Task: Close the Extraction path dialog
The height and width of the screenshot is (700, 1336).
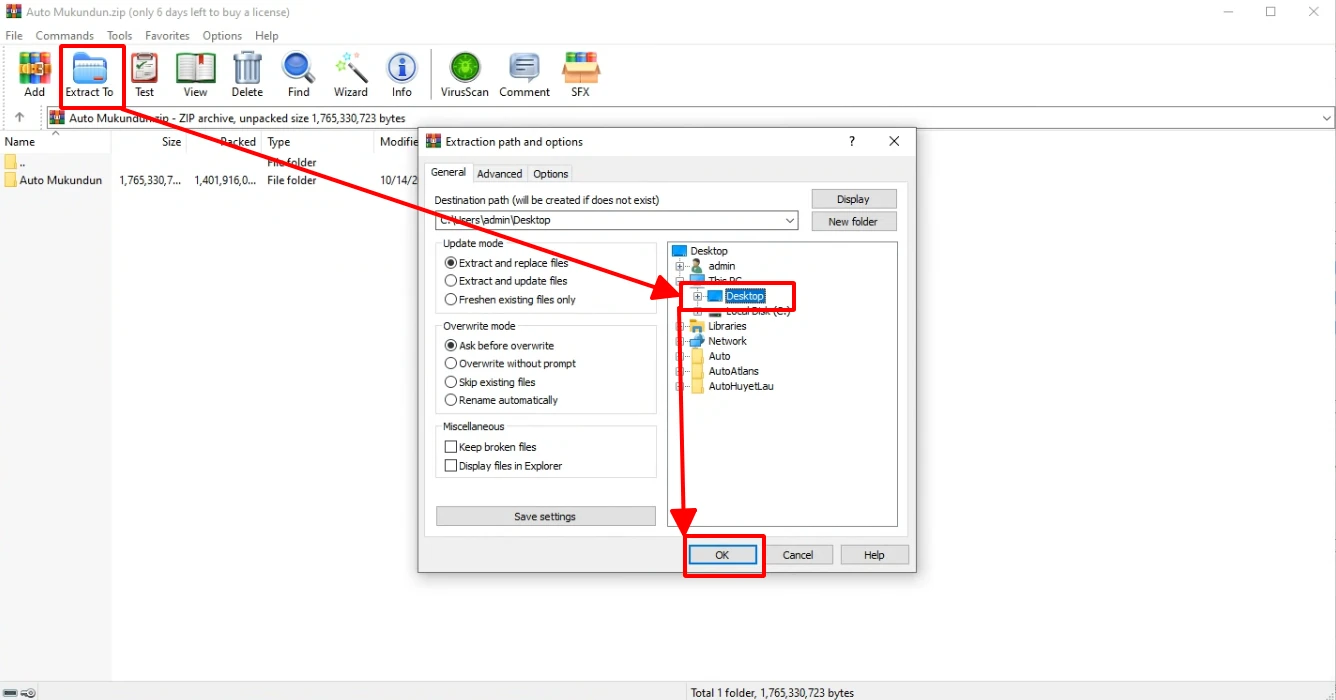Action: coord(894,141)
